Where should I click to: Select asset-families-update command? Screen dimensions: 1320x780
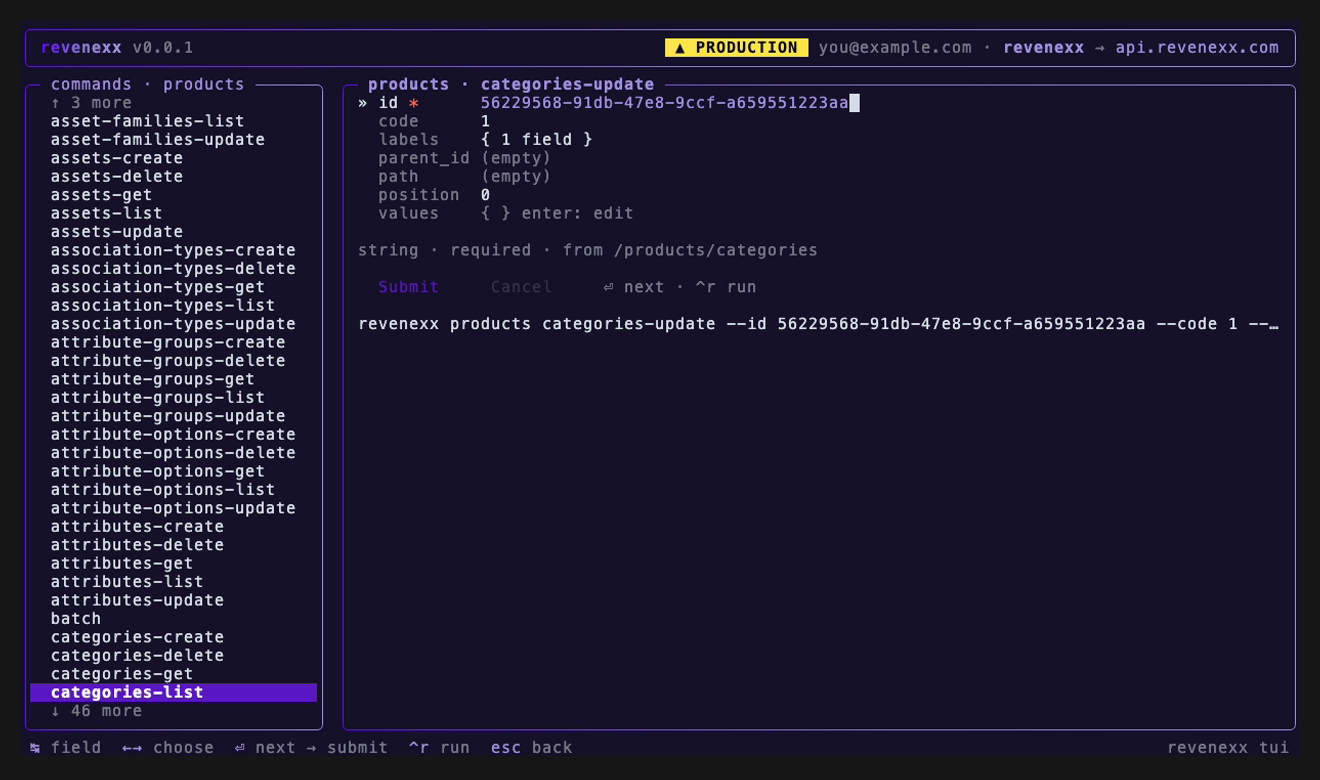pos(158,140)
